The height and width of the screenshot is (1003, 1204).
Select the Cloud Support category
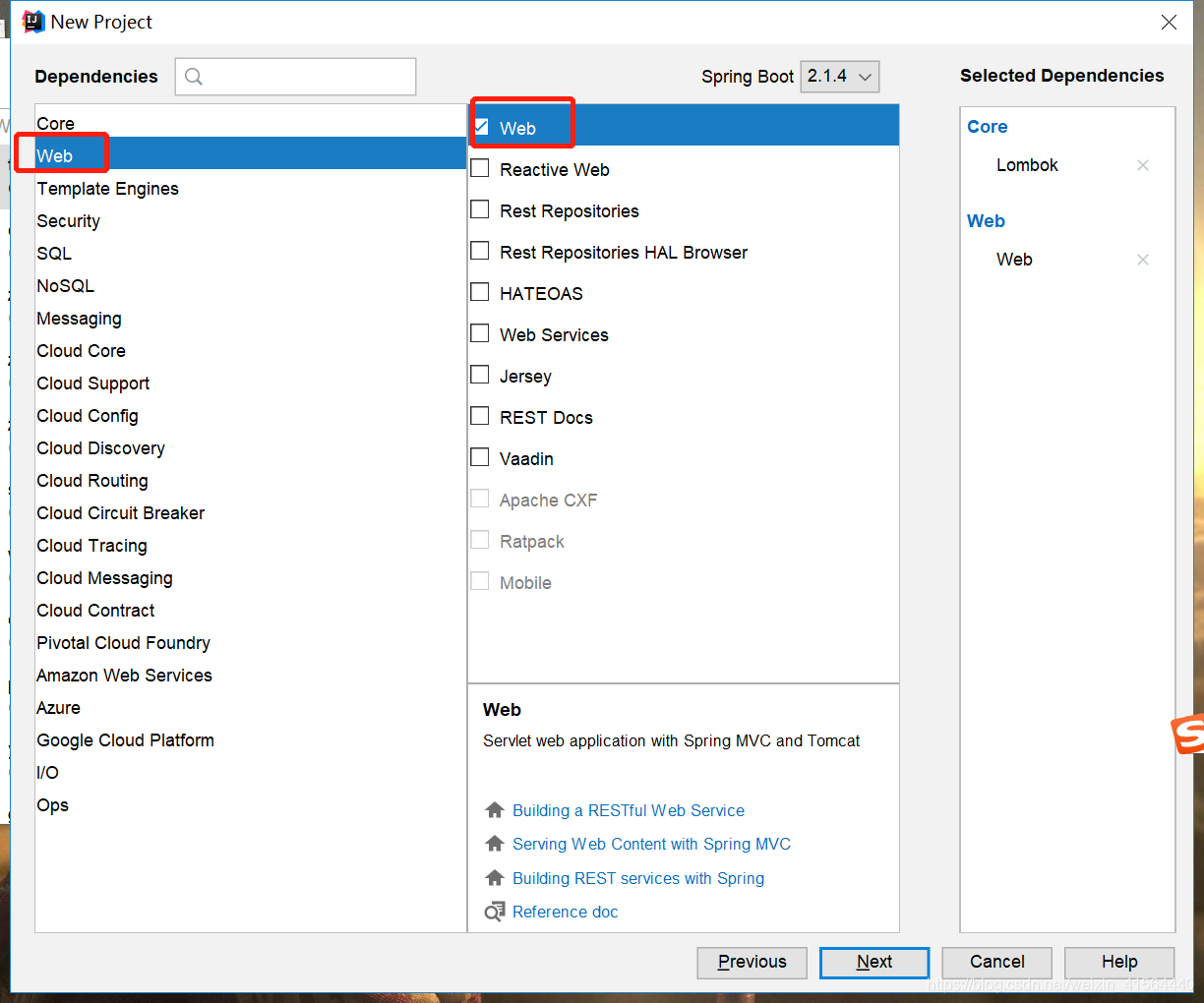pos(251,383)
